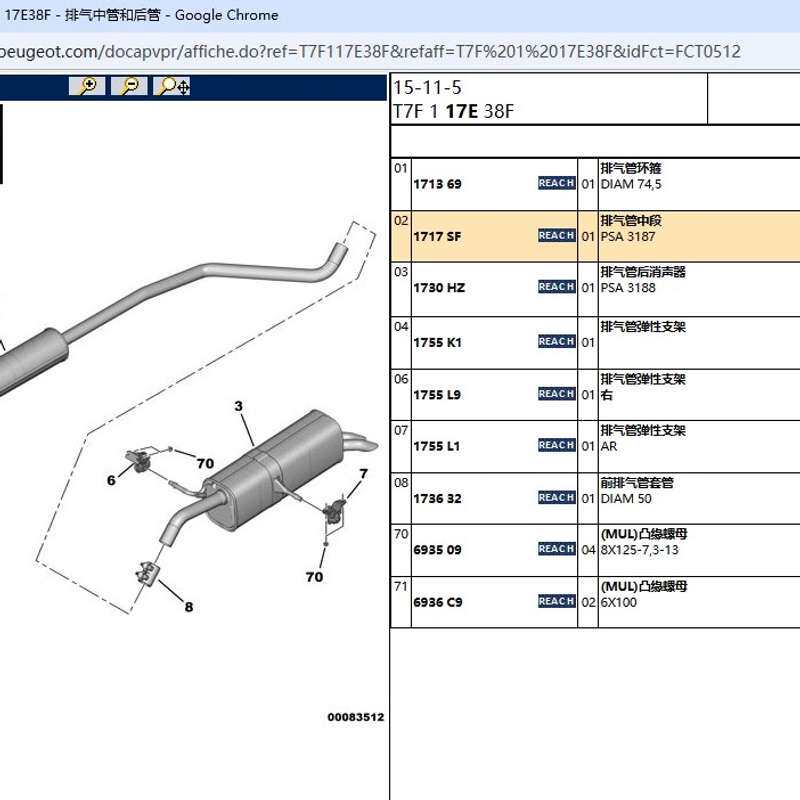Click the description 6X100
Screen dimensions: 800x800
pyautogui.click(x=618, y=603)
